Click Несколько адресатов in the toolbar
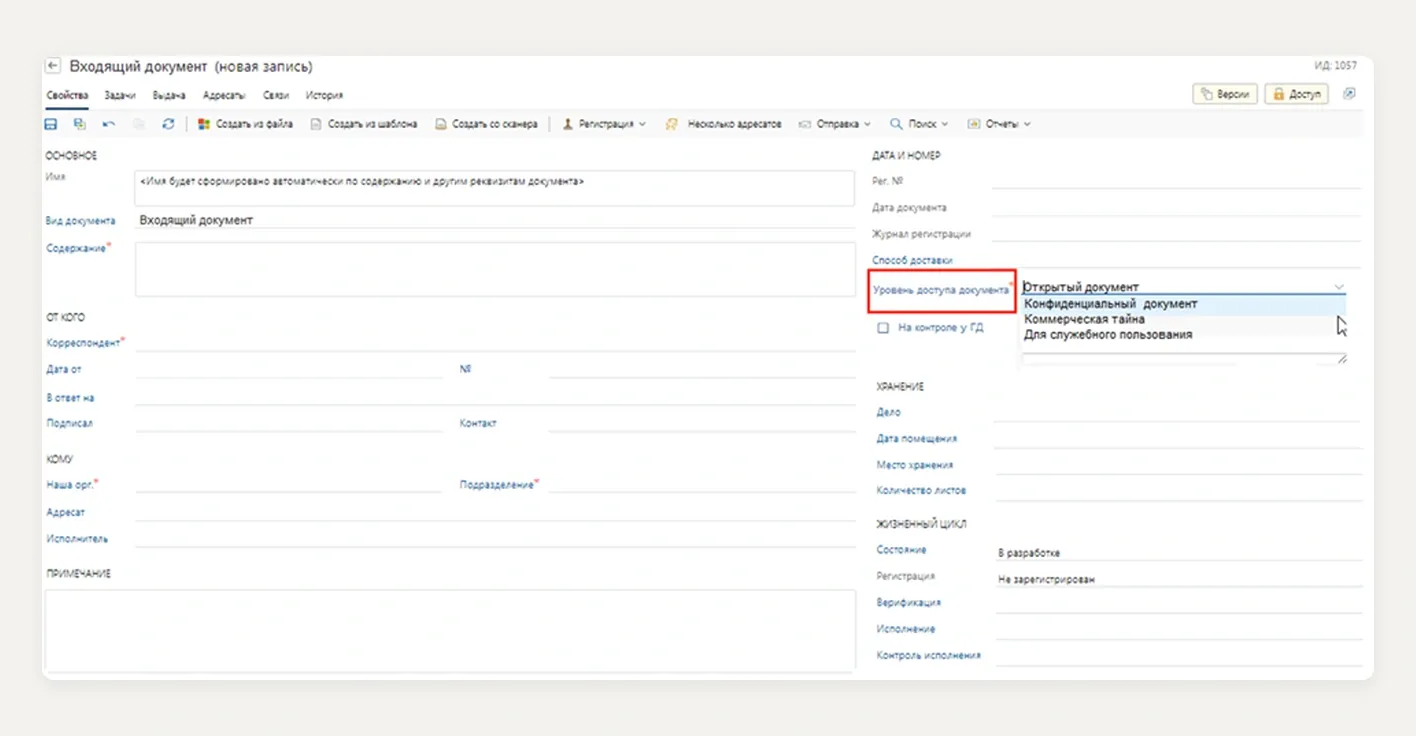 pyautogui.click(x=724, y=124)
